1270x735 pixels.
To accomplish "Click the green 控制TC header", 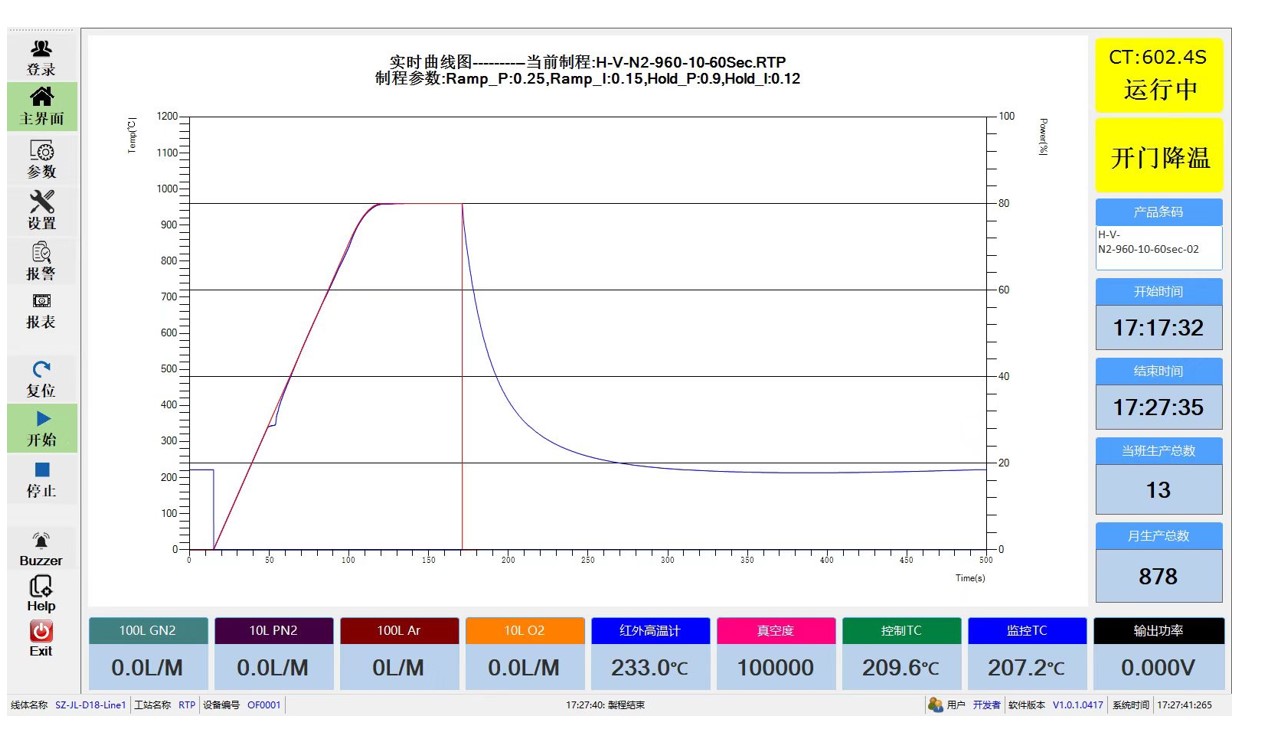I will 901,631.
